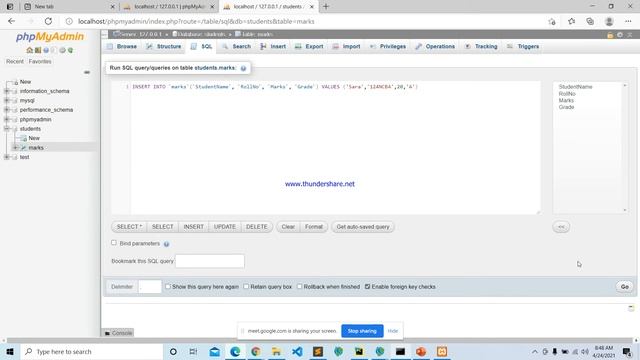640x360 pixels.
Task: Click Get auto-saved query button
Action: pos(363,227)
